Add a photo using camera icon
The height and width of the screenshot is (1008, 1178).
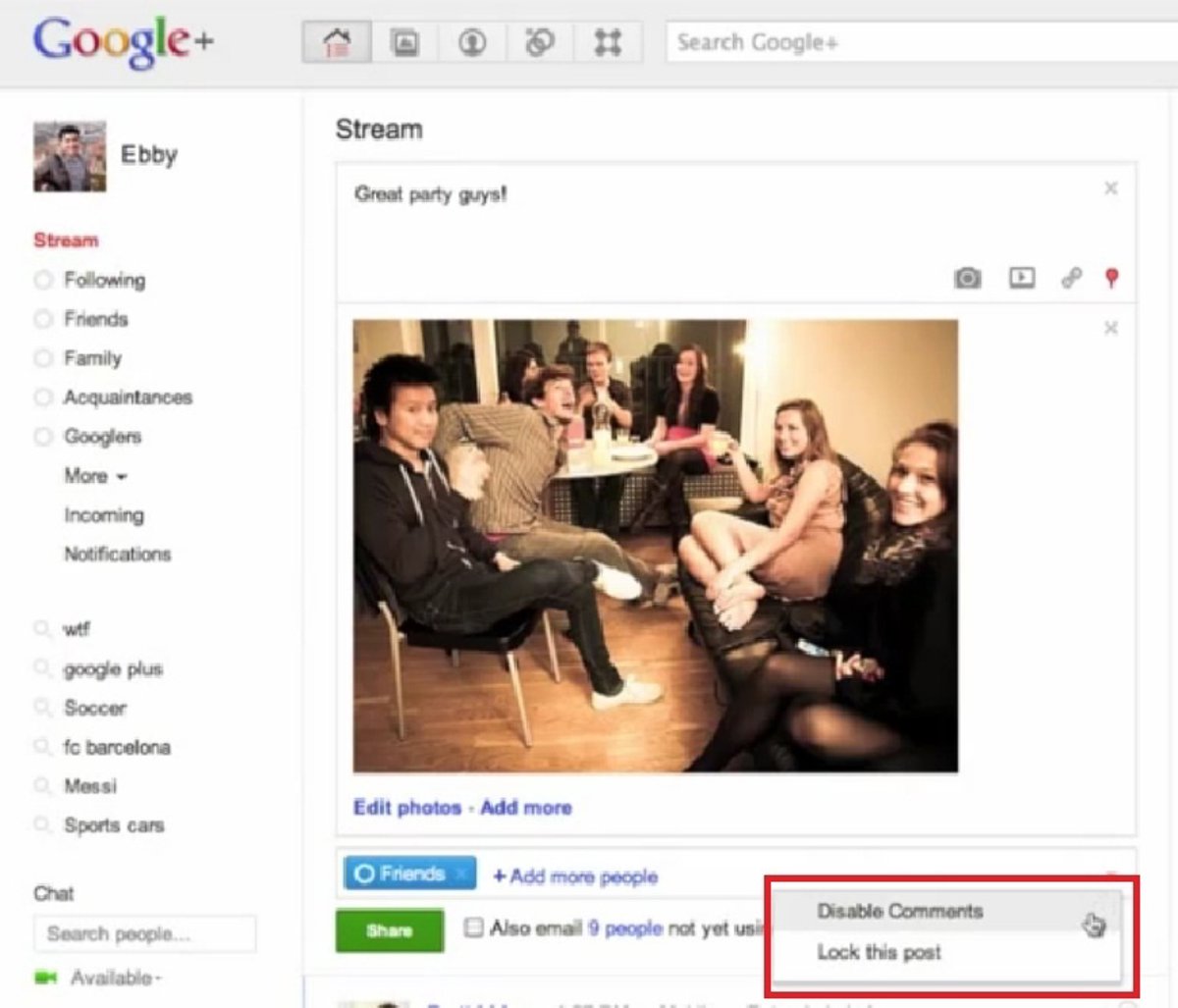(x=967, y=279)
